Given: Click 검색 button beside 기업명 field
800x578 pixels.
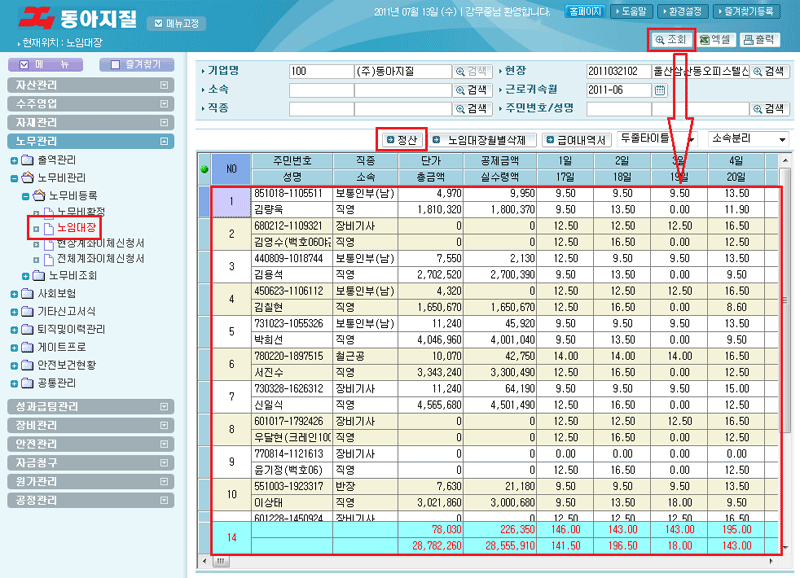Looking at the screenshot, I should (474, 72).
